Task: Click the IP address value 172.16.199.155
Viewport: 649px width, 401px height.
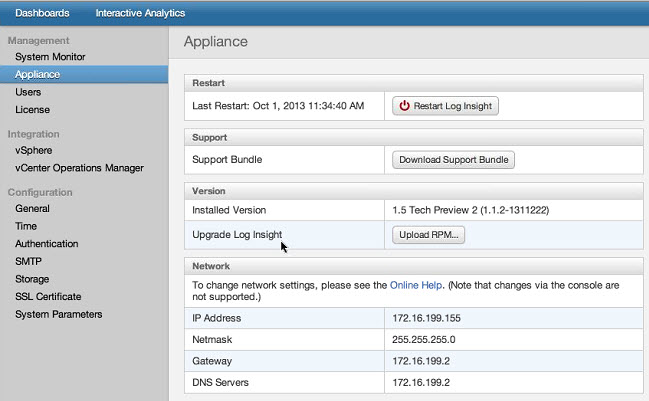Action: (426, 318)
